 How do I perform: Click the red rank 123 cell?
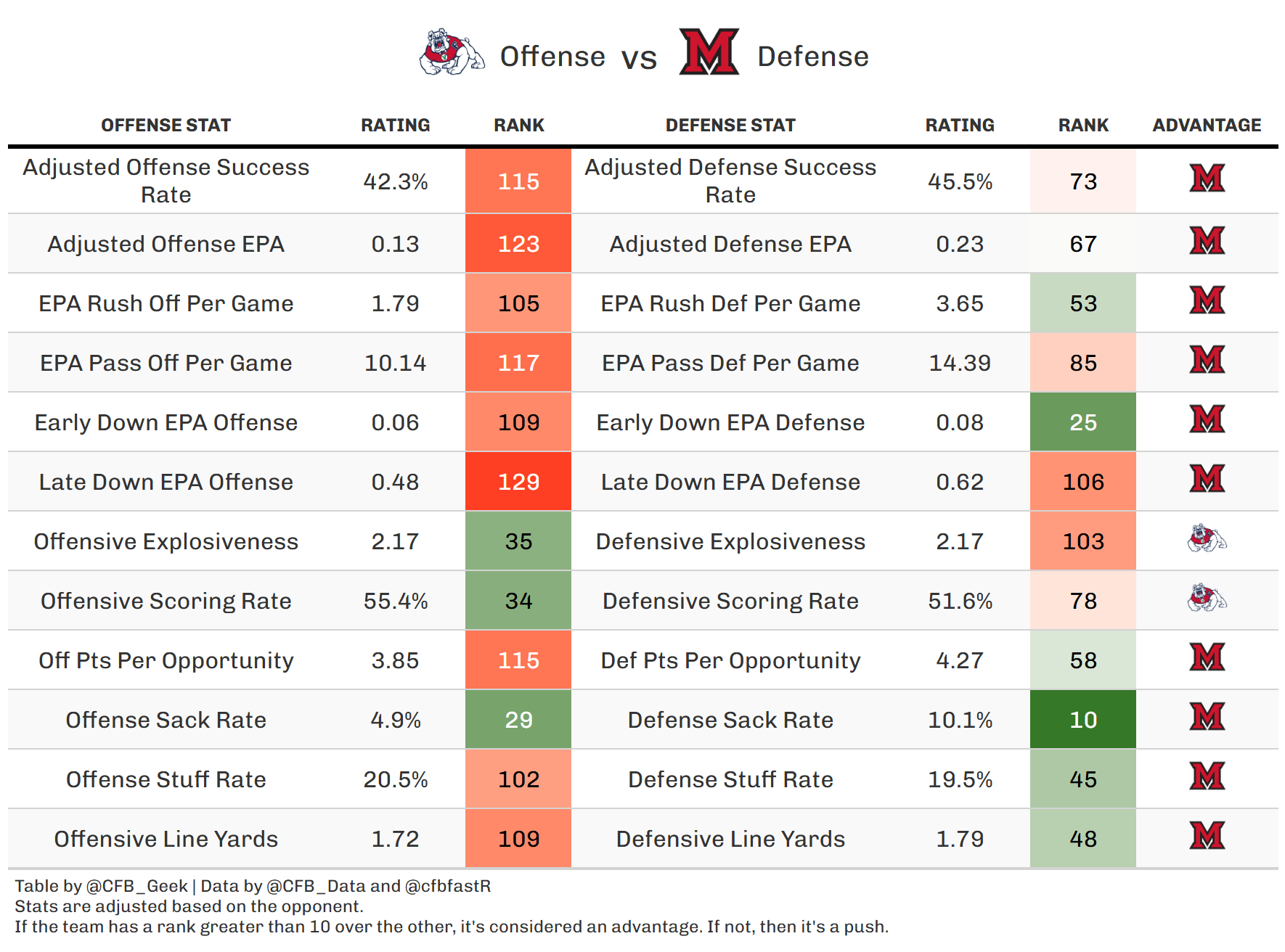[x=518, y=244]
